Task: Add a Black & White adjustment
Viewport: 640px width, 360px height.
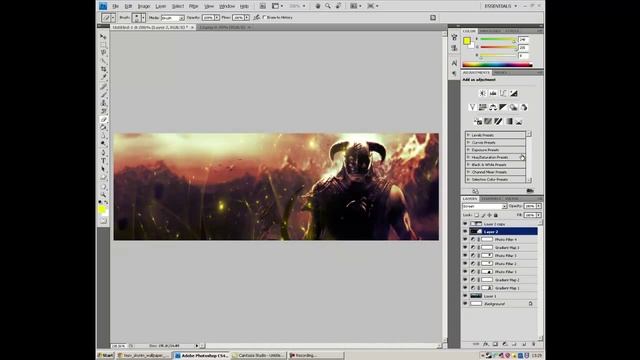Action: pyautogui.click(x=503, y=107)
